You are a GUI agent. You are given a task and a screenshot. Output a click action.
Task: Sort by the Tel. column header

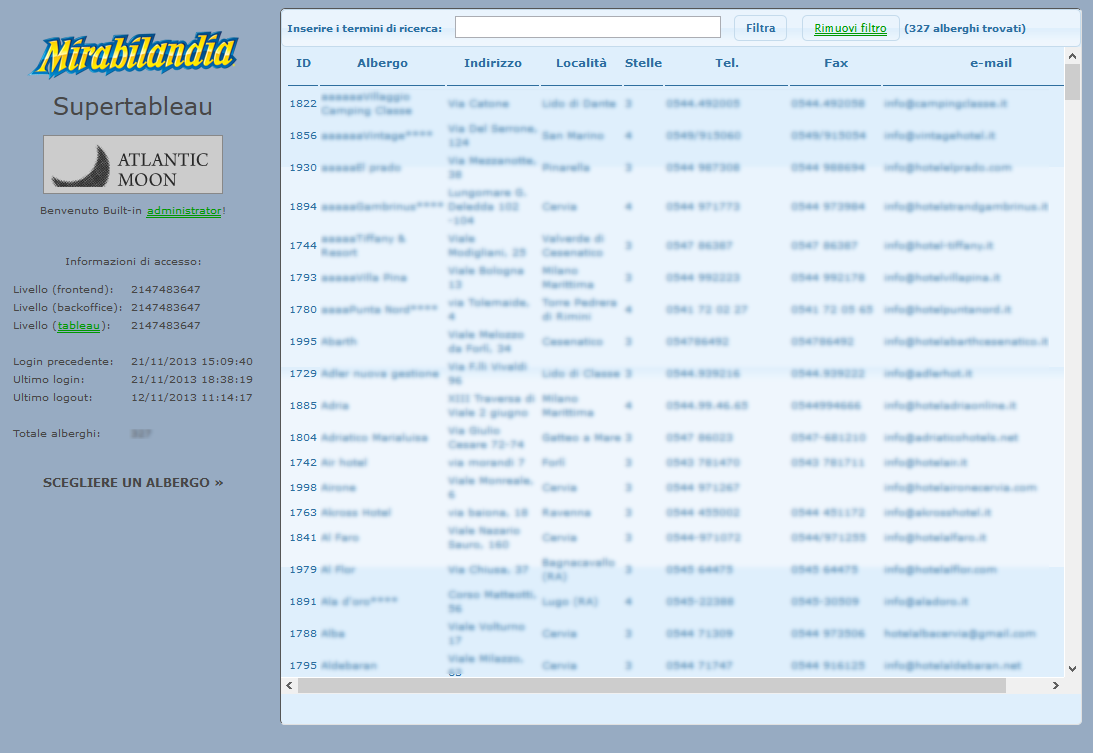[726, 63]
